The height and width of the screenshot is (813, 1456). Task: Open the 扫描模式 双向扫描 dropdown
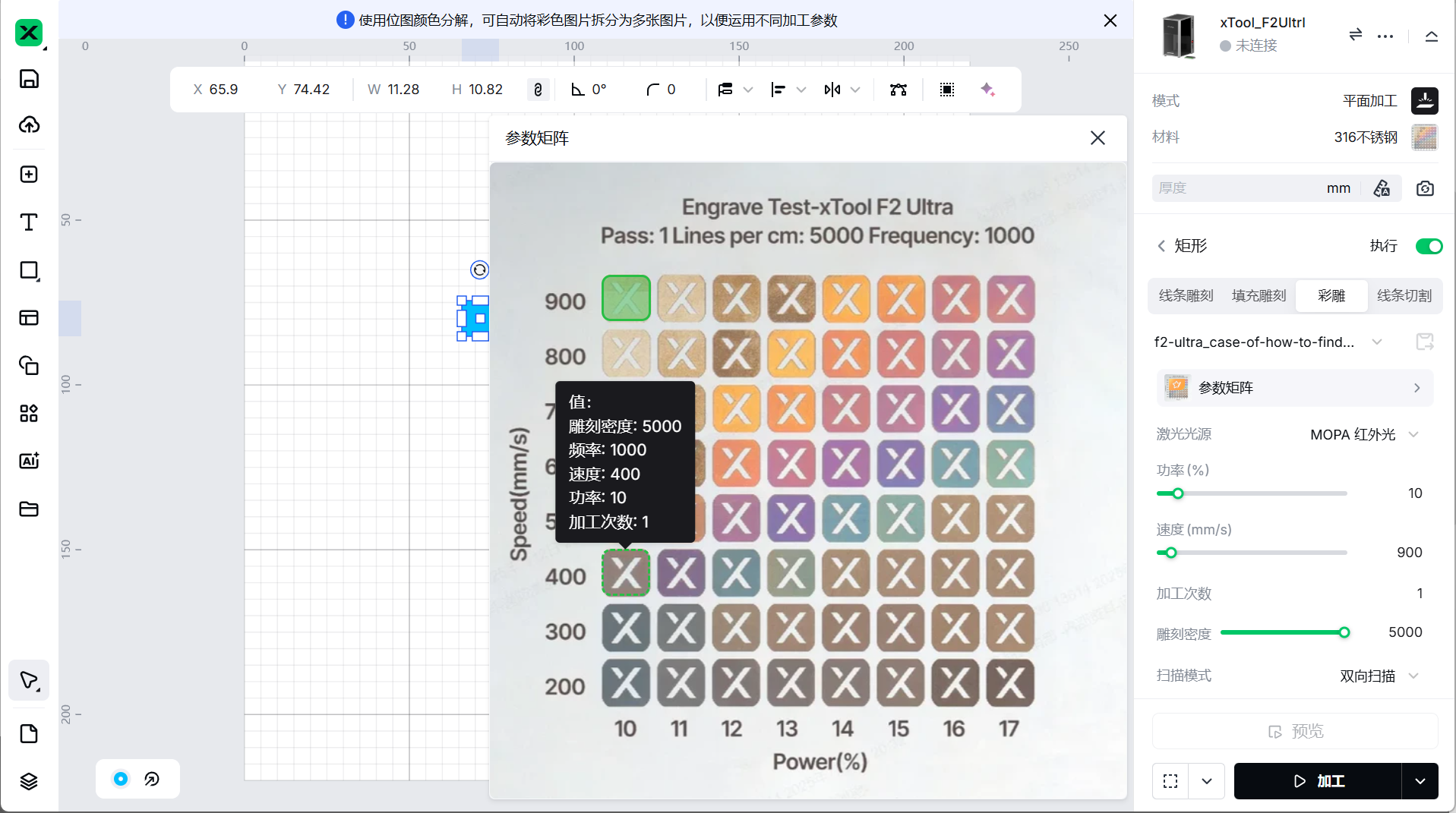(1413, 676)
